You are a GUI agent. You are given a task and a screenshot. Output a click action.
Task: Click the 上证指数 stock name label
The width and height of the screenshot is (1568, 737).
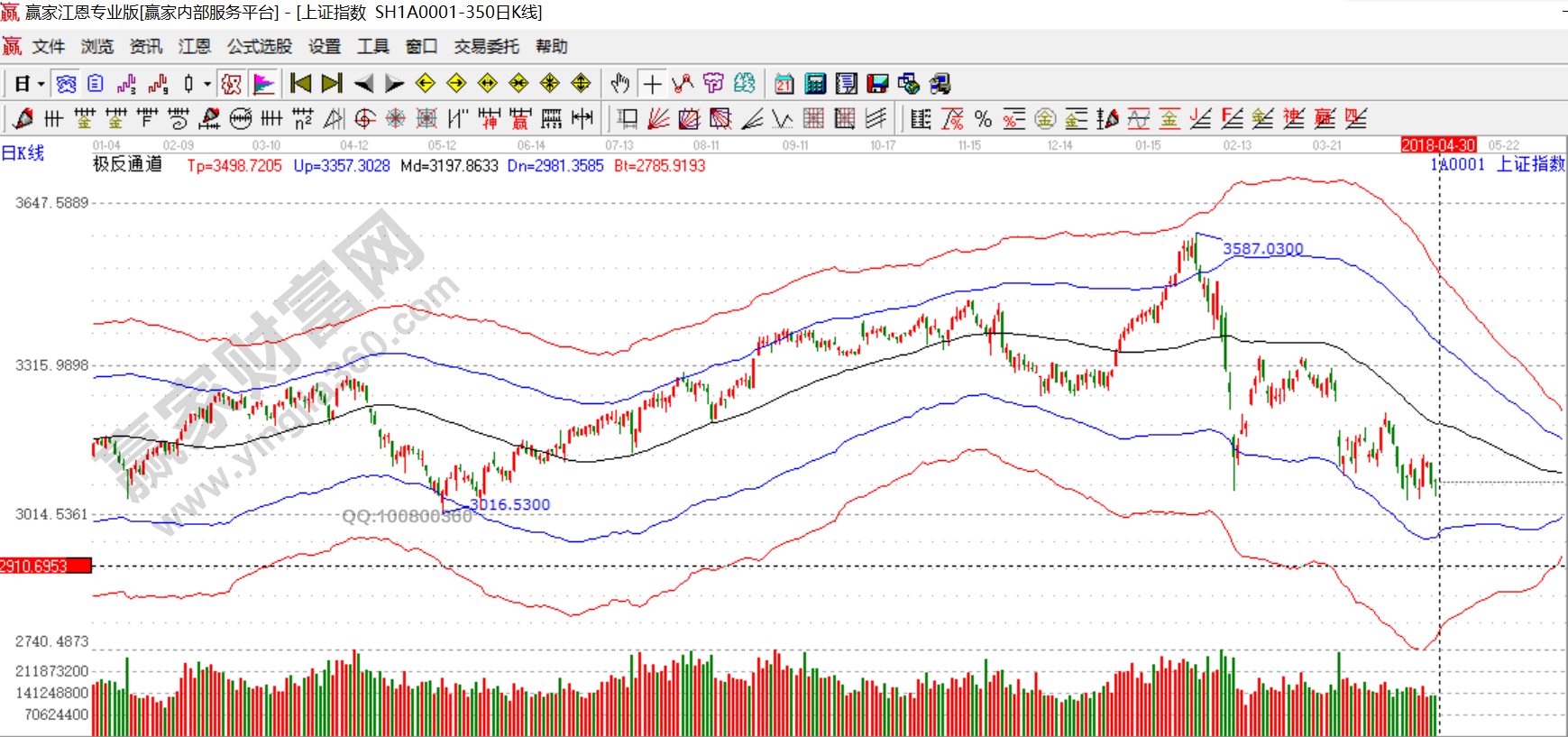[x=1530, y=164]
